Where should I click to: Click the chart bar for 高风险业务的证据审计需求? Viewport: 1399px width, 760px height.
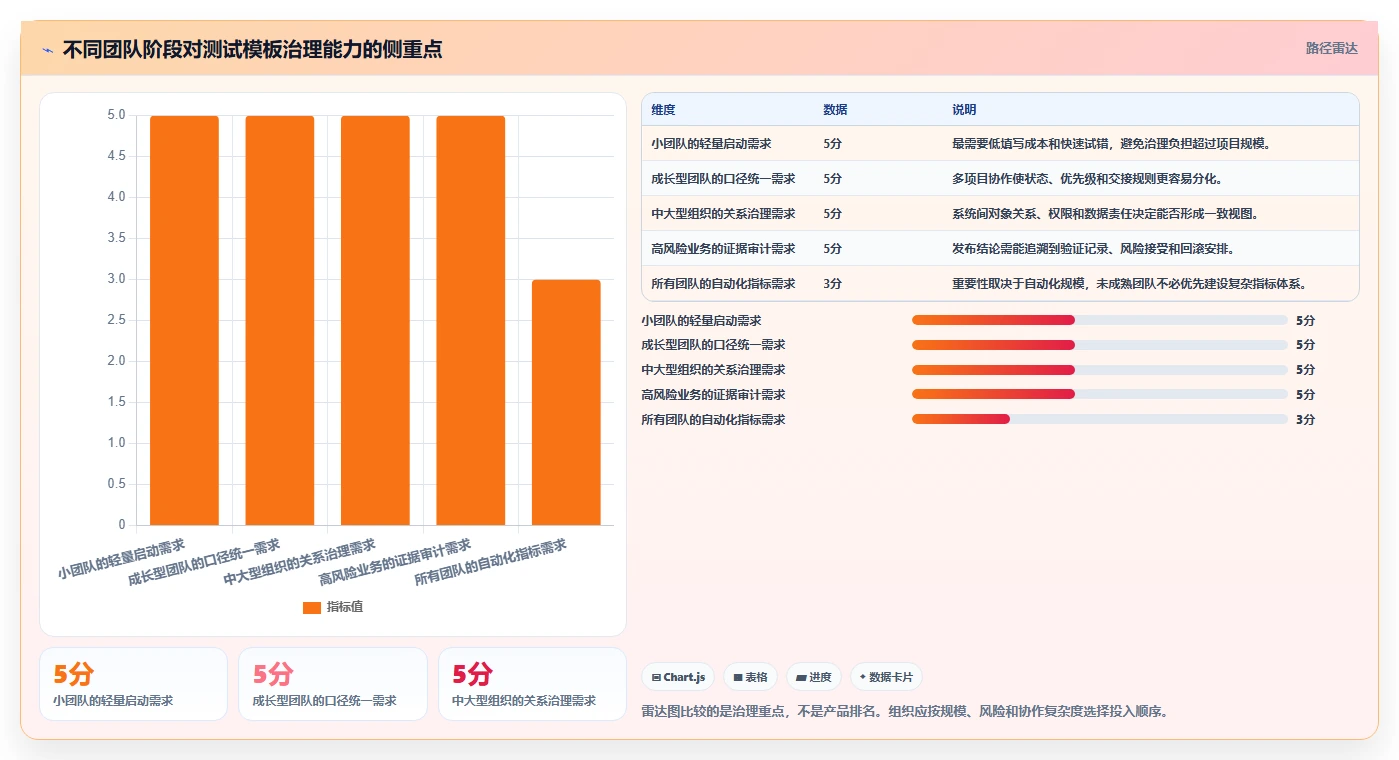tap(470, 320)
